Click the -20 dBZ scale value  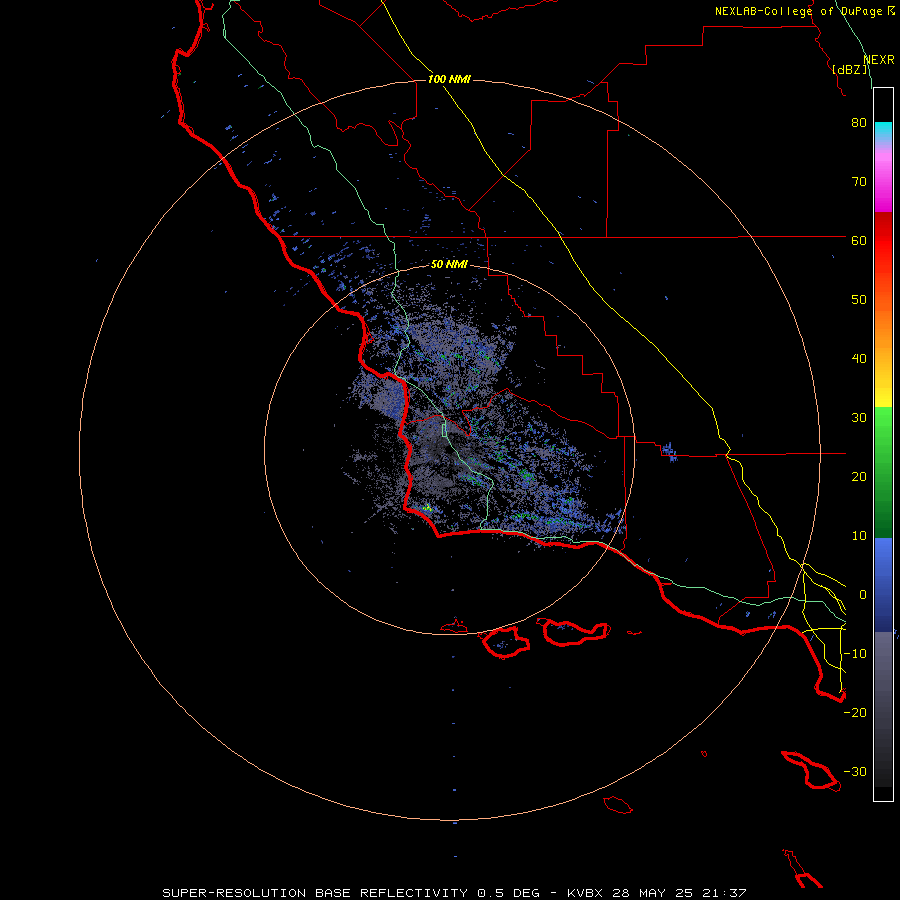tap(855, 712)
